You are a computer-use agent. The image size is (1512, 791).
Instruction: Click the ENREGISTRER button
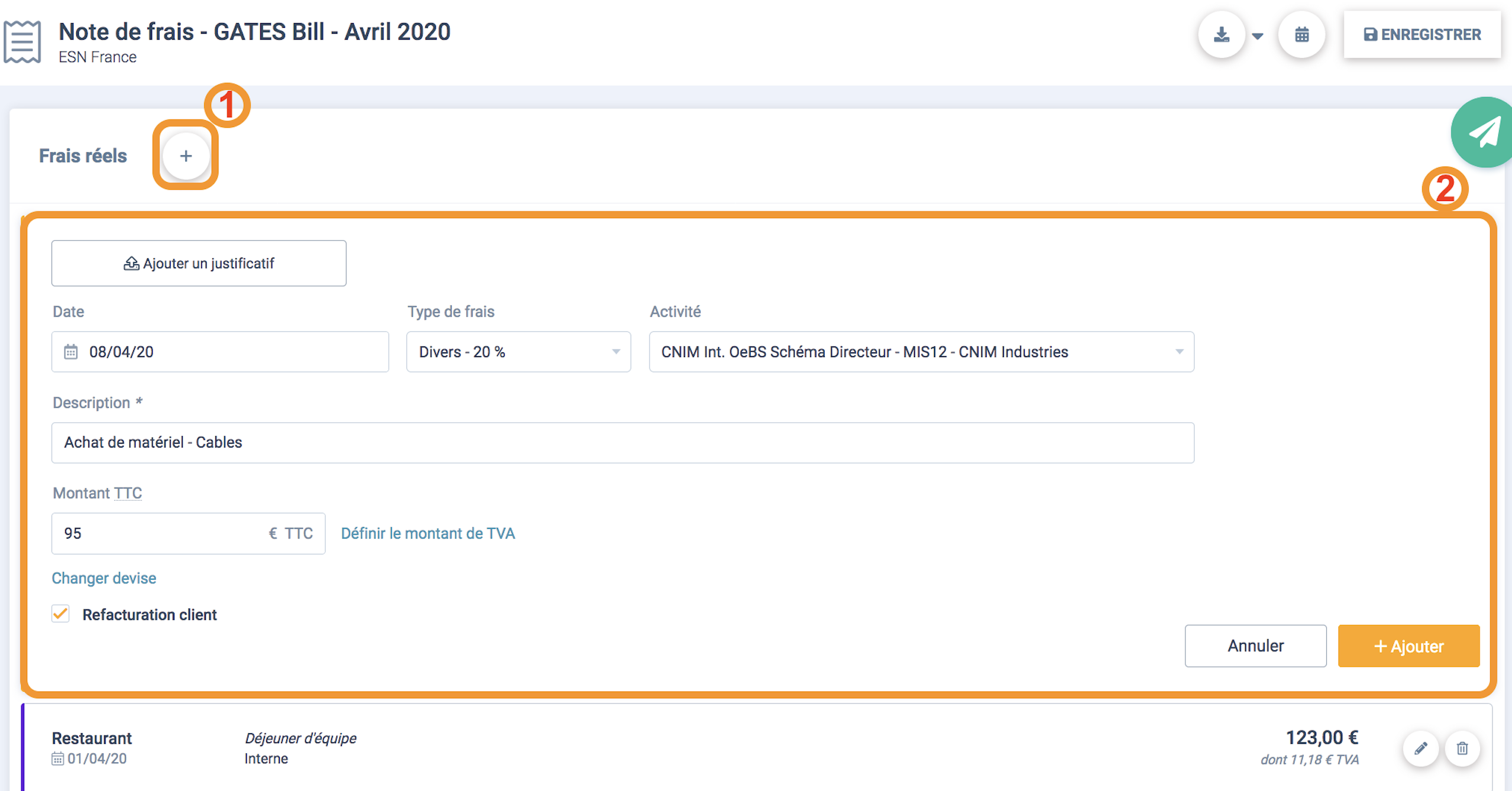click(x=1422, y=34)
